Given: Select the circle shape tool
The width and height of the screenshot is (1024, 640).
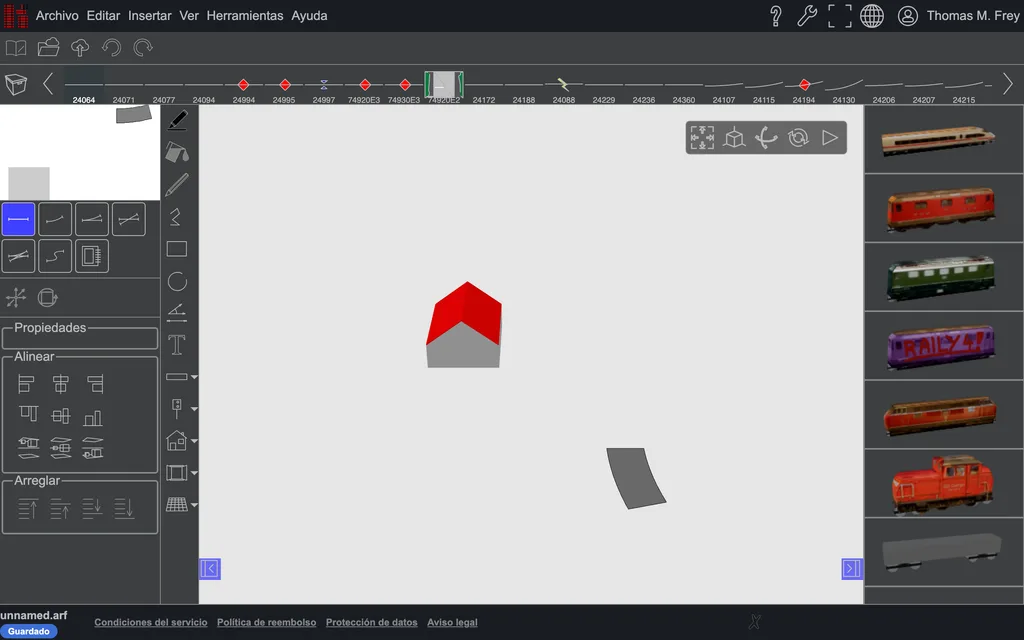Looking at the screenshot, I should click(177, 281).
